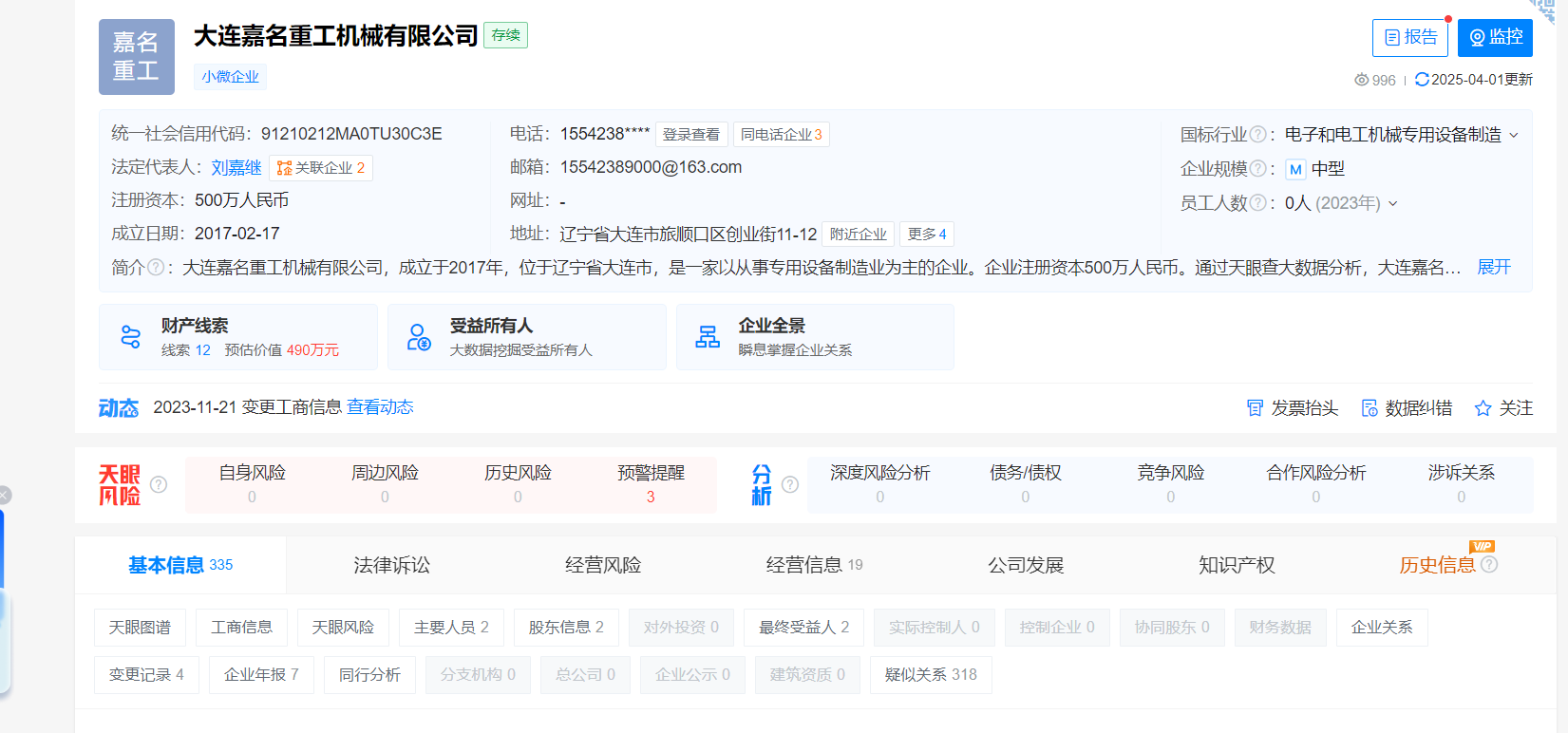
Task: Expand the 国标行业 industry dropdown arrow
Action: pyautogui.click(x=1514, y=136)
